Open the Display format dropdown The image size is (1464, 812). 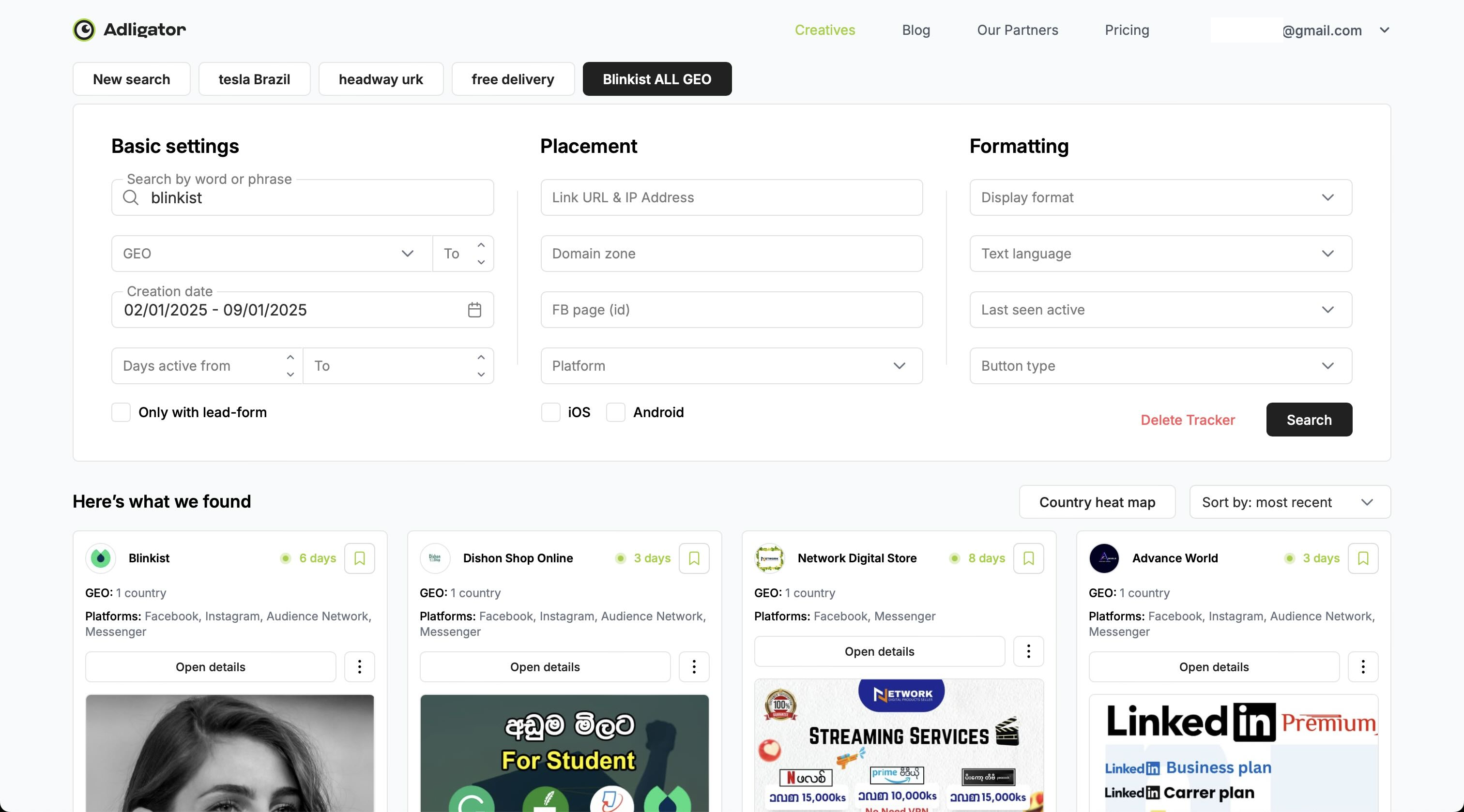(1160, 197)
